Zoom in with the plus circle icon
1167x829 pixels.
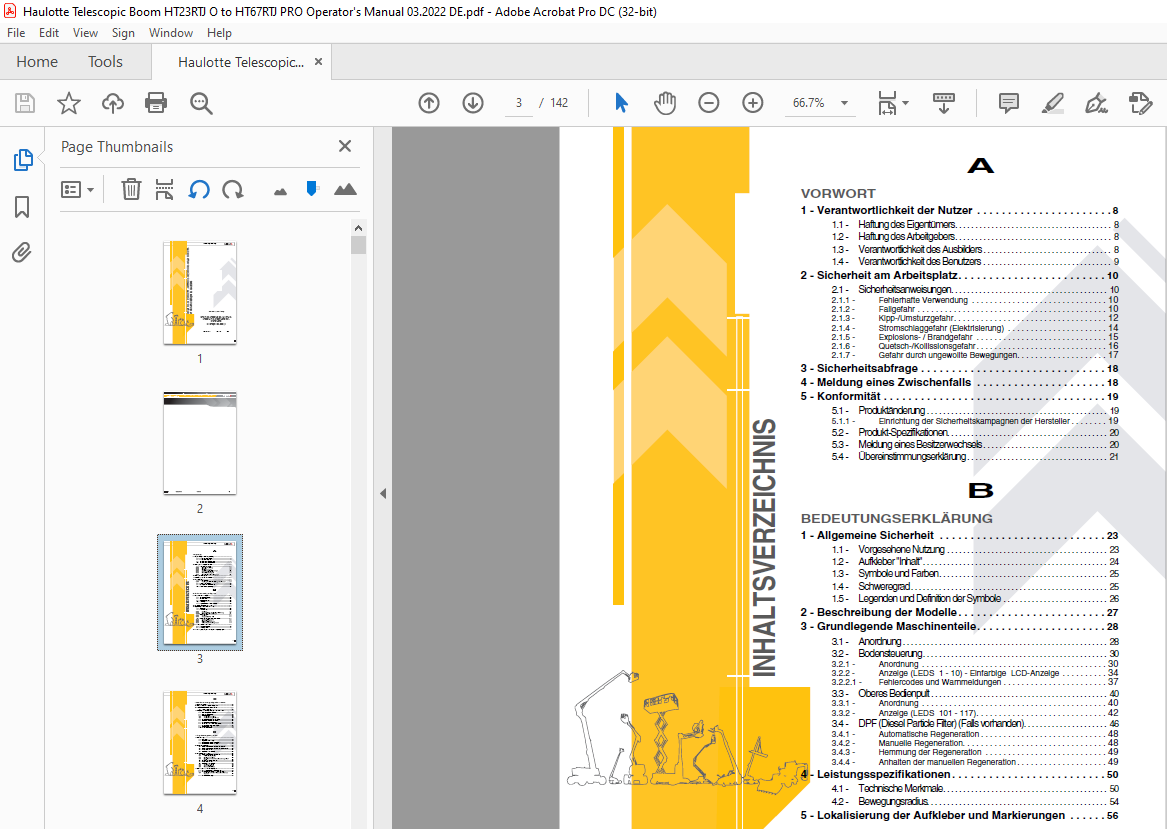coord(752,103)
